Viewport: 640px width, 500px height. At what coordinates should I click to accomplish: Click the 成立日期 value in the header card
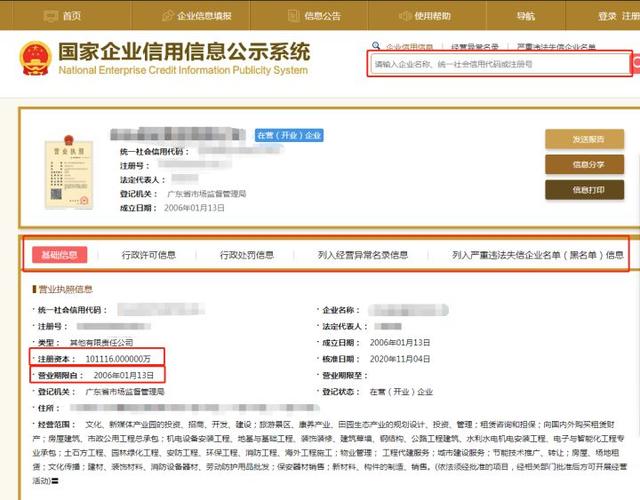point(194,208)
